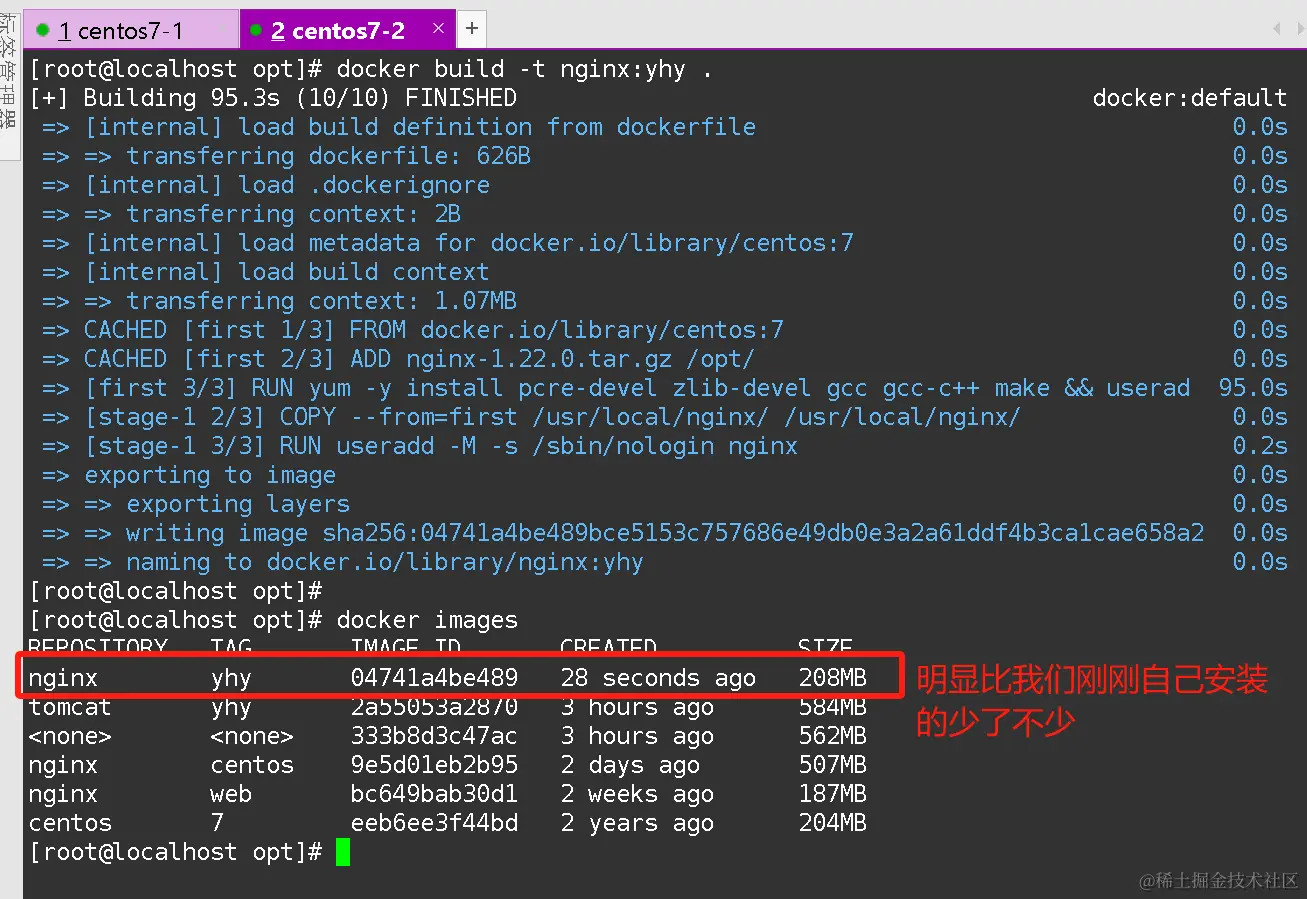The height and width of the screenshot is (899, 1307).
Task: Click the 'exporting layers' line
Action: tap(196, 504)
